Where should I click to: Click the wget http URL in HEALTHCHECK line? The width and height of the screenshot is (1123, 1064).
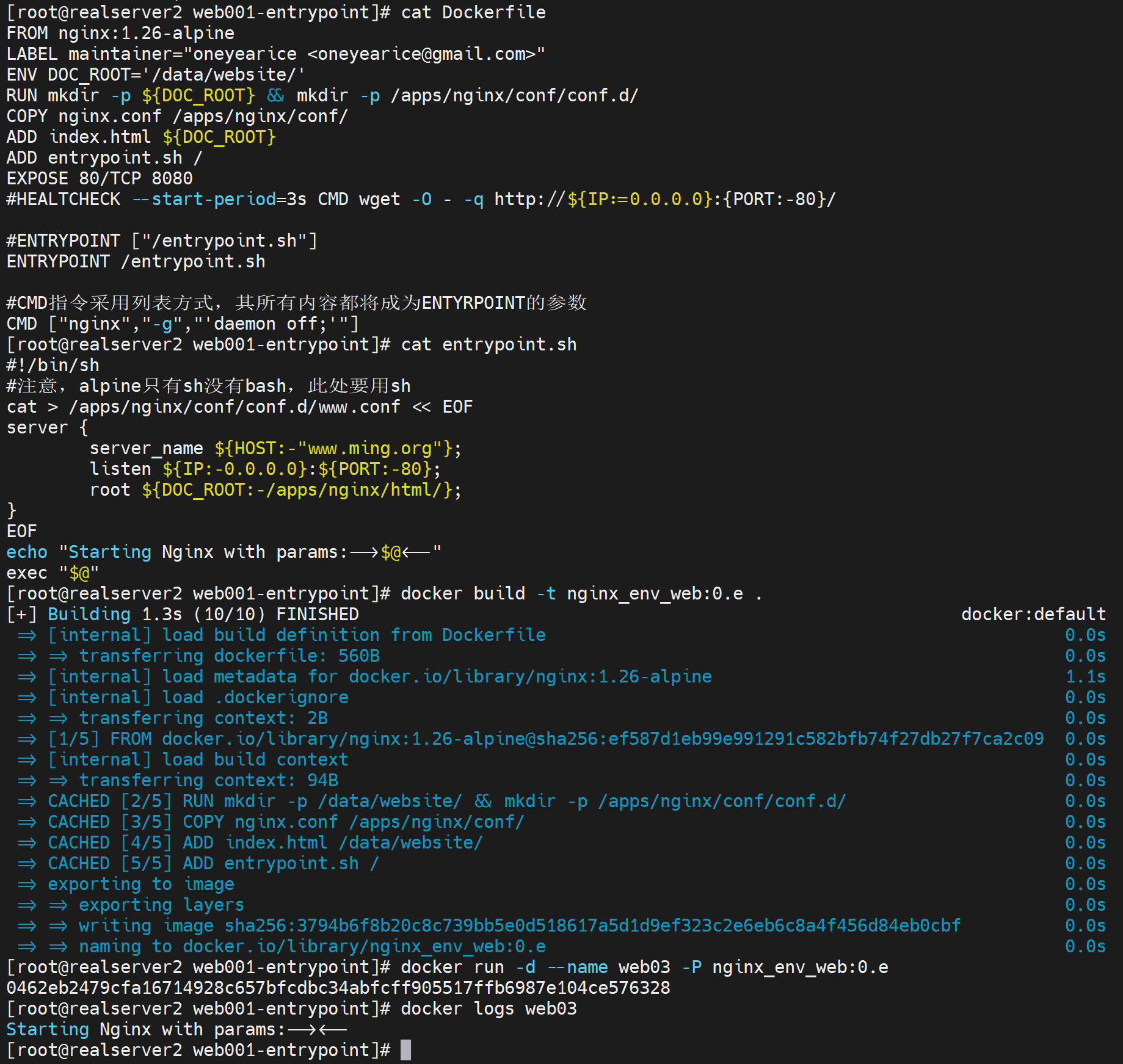point(664,199)
